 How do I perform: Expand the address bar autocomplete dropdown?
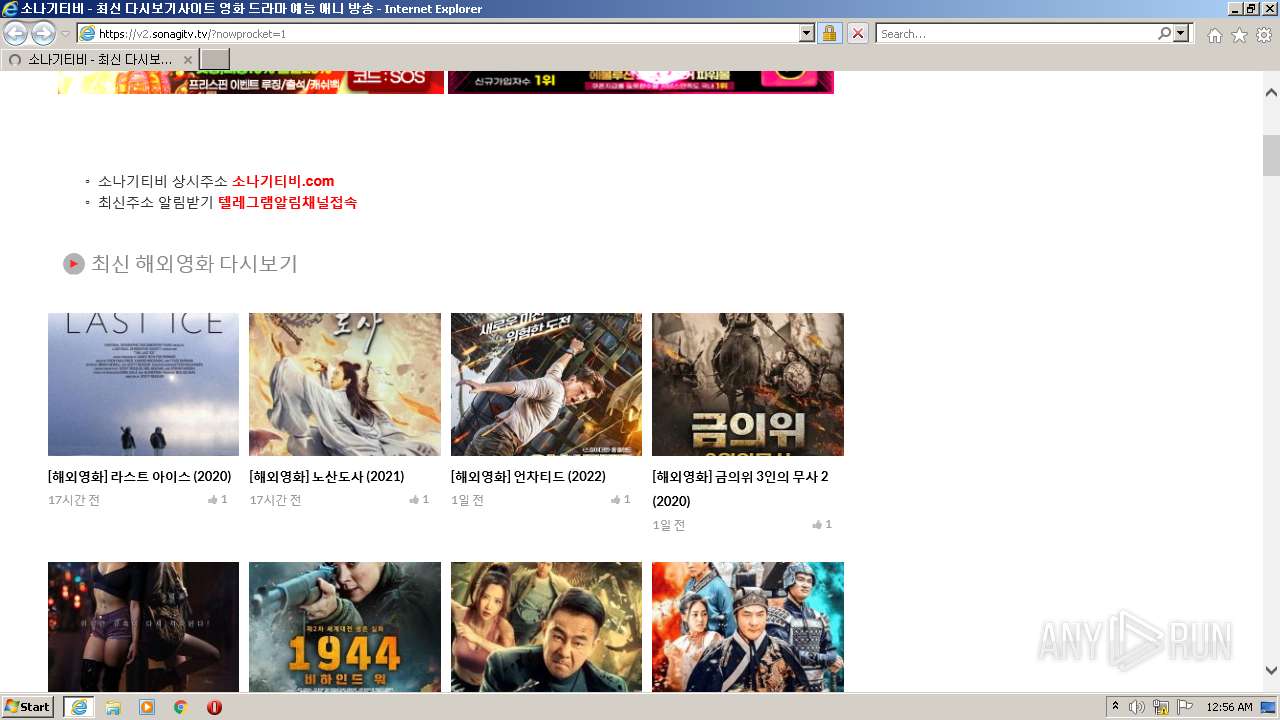point(807,34)
